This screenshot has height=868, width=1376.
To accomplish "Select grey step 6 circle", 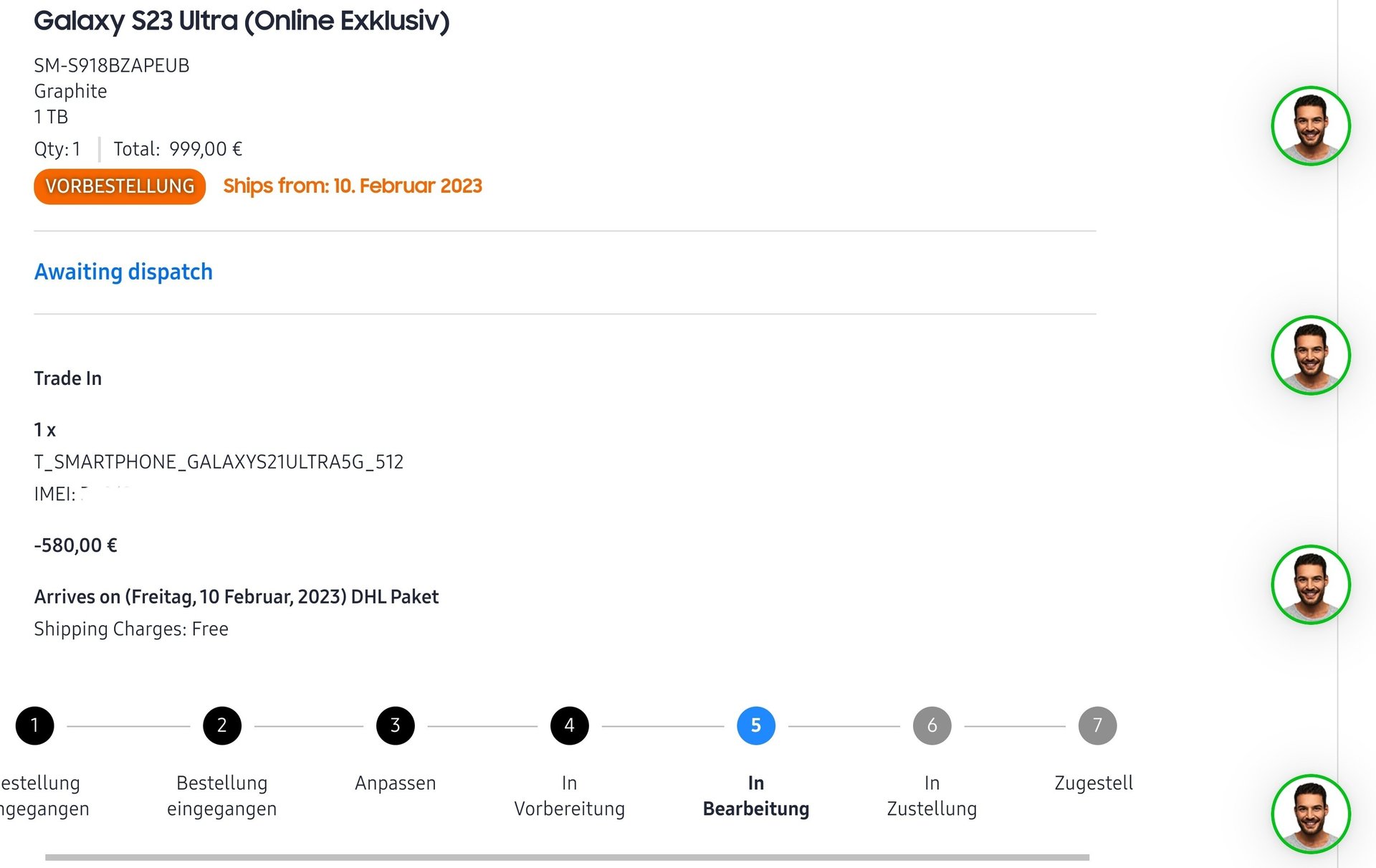I will [x=932, y=725].
